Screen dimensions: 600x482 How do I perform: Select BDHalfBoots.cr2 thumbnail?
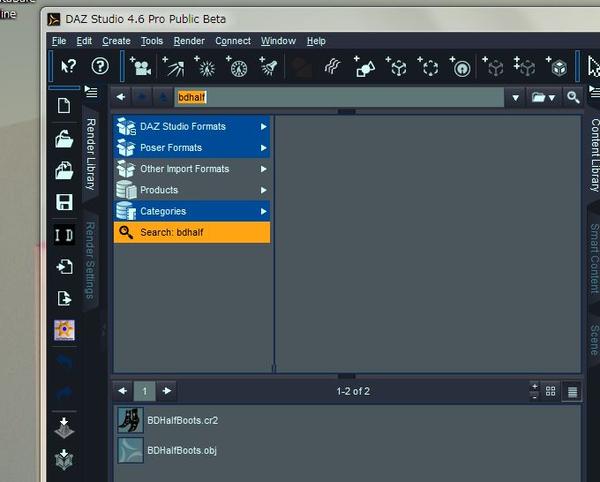pyautogui.click(x=130, y=420)
